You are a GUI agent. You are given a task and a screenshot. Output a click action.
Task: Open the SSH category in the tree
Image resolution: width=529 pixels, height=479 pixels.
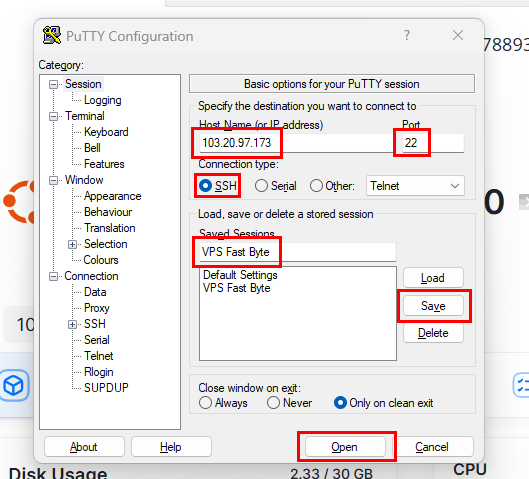[94, 324]
